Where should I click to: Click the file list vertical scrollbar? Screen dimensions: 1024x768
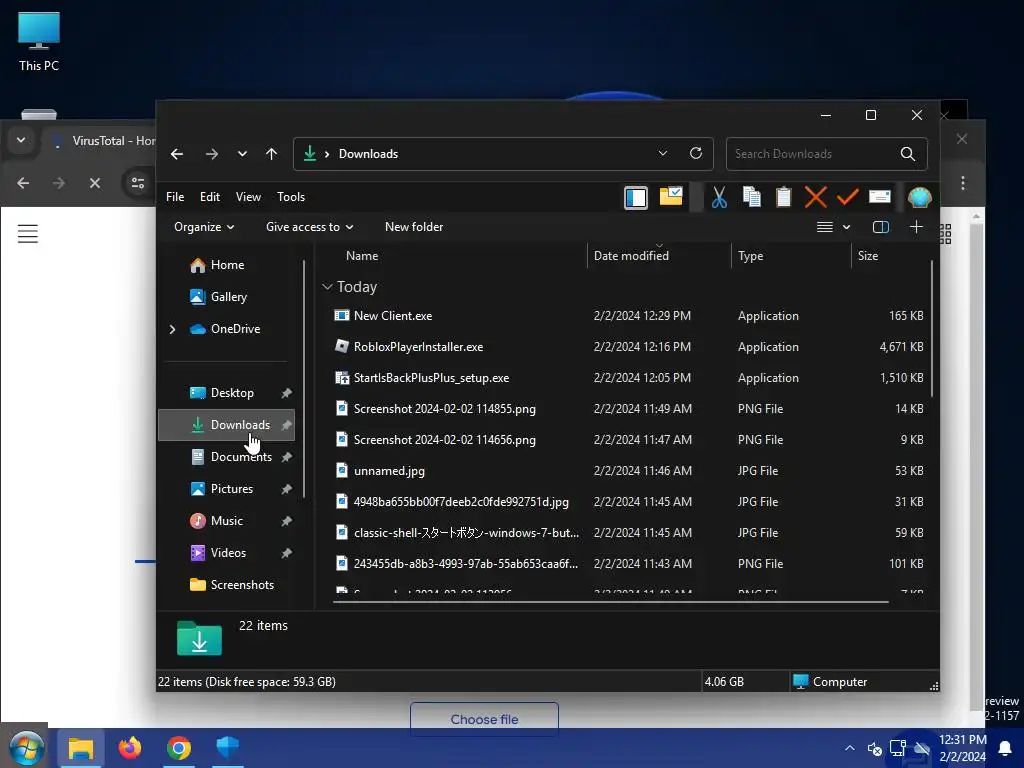coord(932,328)
